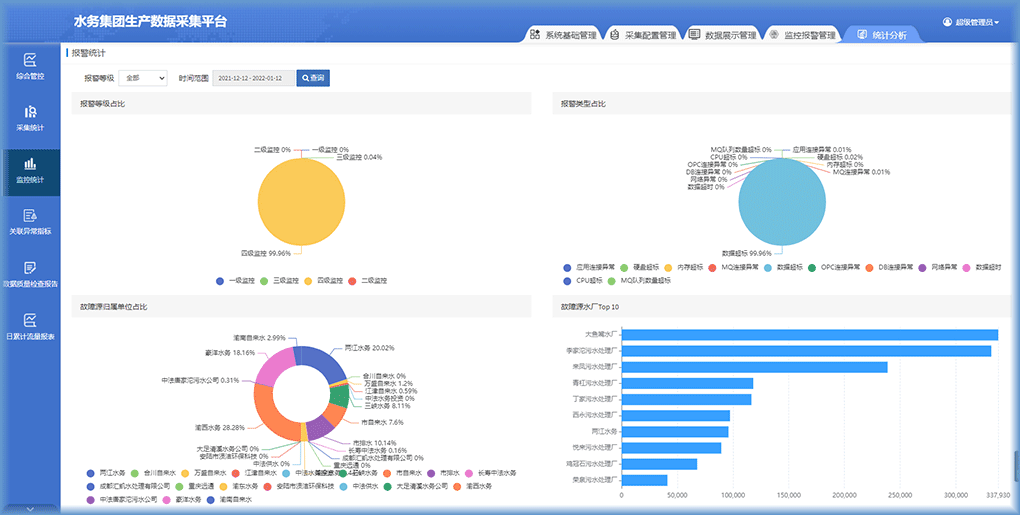The width and height of the screenshot is (1020, 515).
Task: Toggle 一级监控 legend in alarm level chart
Action: click(221, 281)
